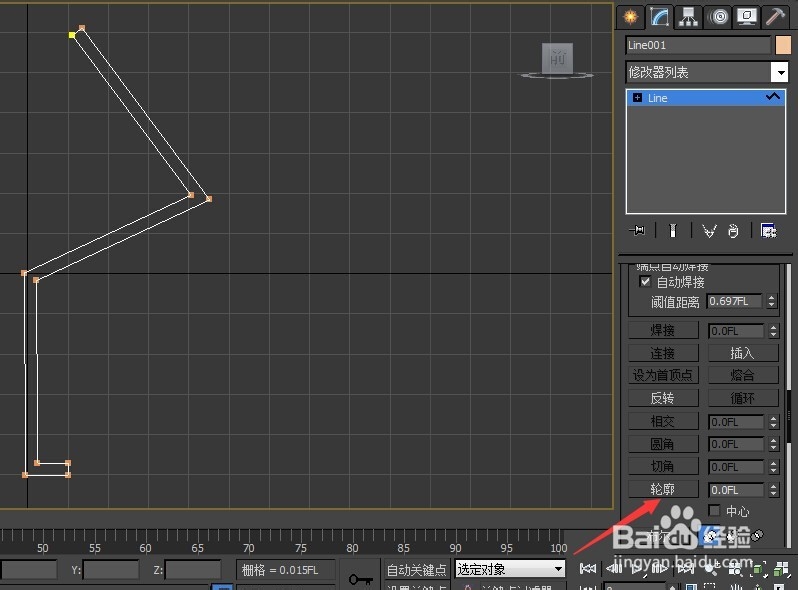Image resolution: width=798 pixels, height=590 pixels.
Task: Adjust the 圆角 spinner arrows
Action: 774,444
